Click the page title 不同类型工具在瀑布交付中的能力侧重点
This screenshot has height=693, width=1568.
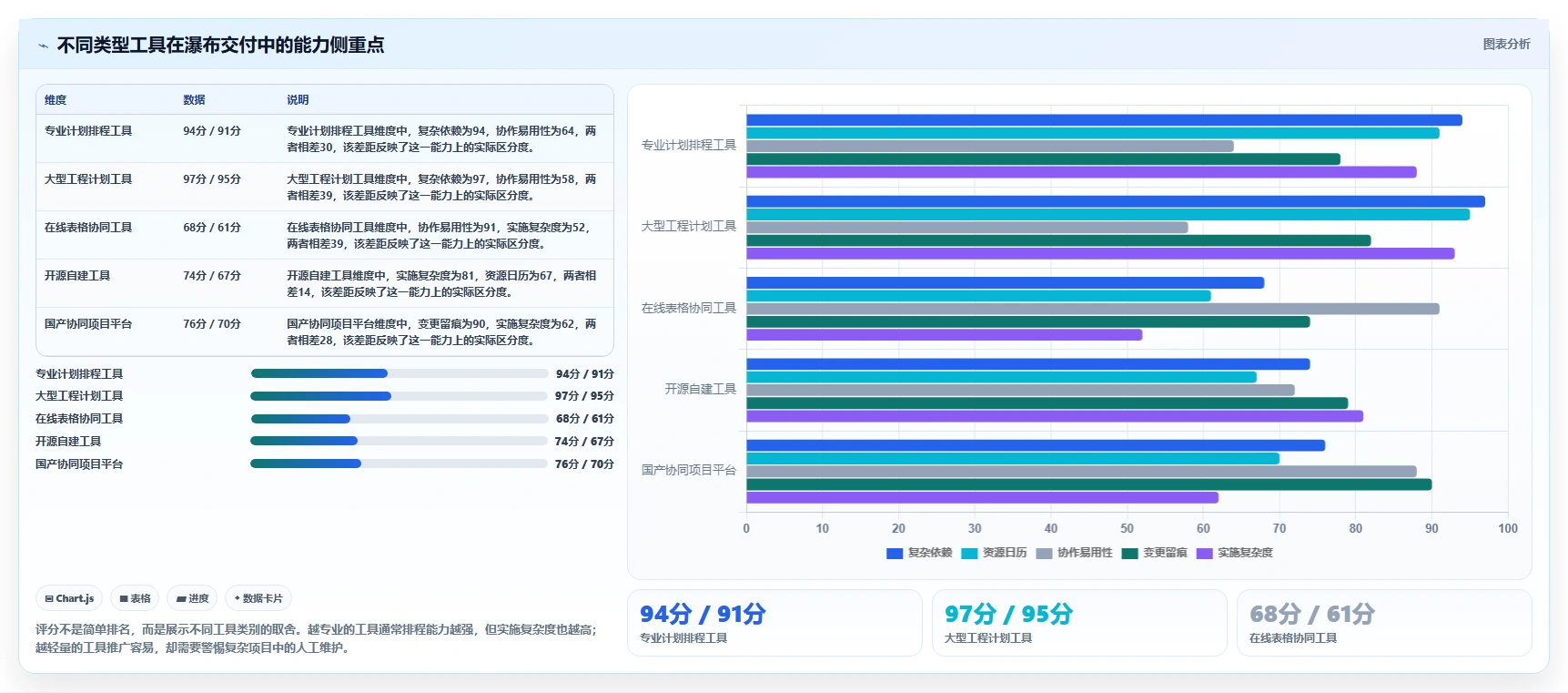pyautogui.click(x=220, y=46)
